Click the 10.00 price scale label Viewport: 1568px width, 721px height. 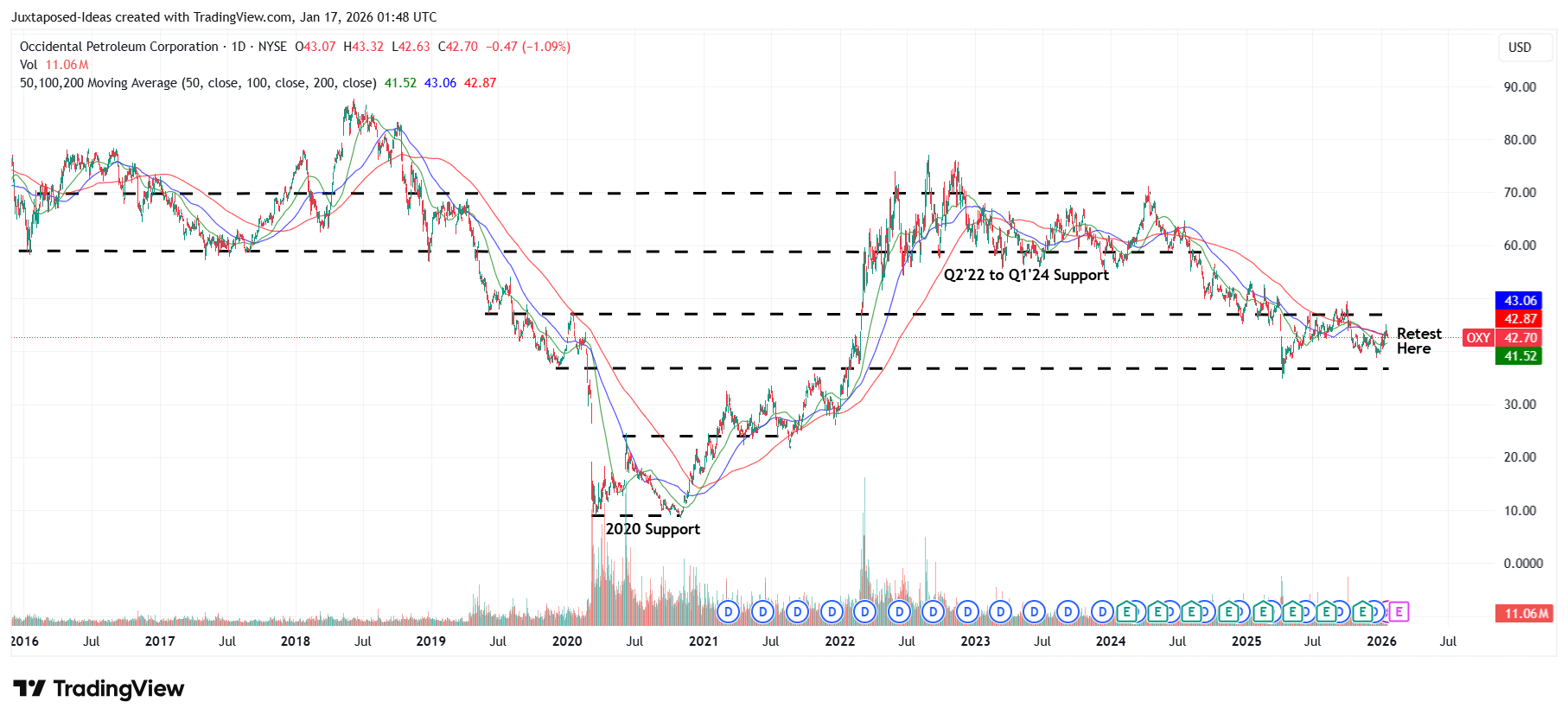coord(1520,511)
